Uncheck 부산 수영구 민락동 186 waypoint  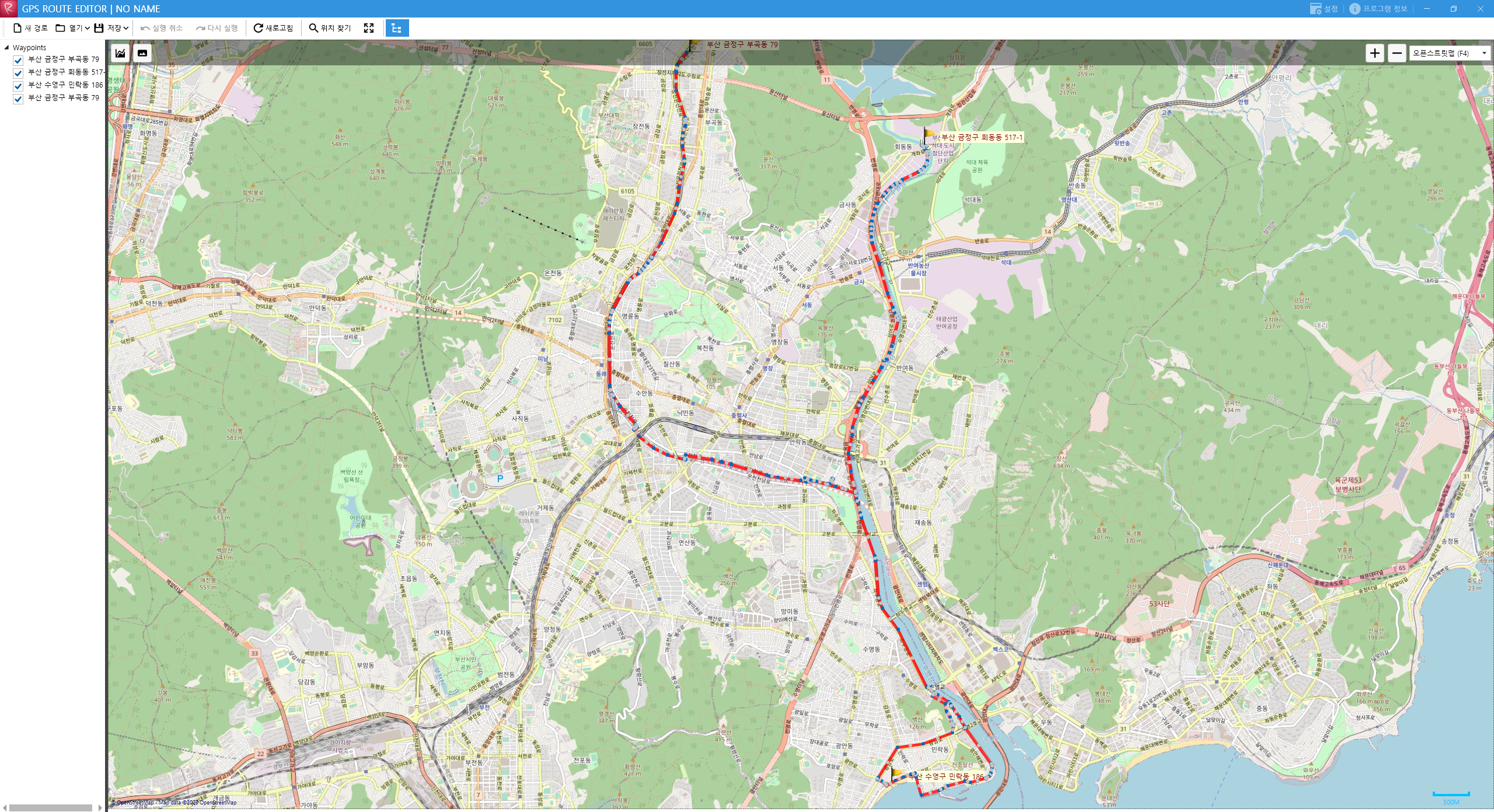pos(18,86)
